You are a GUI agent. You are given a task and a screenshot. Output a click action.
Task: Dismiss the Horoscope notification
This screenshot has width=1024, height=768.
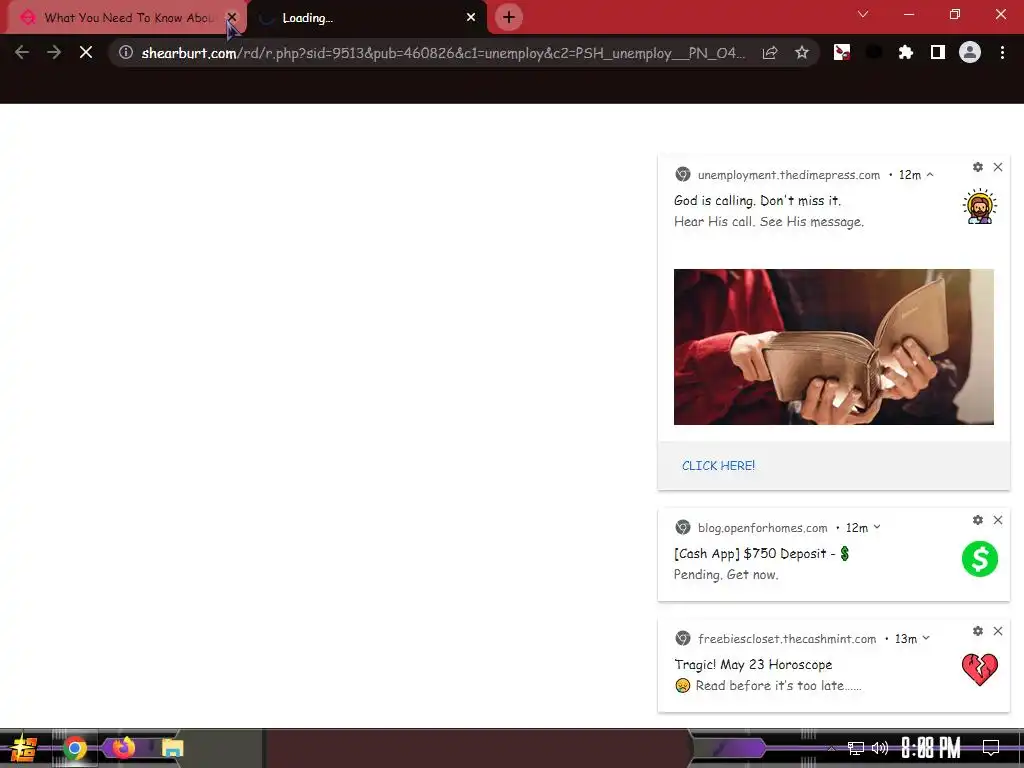pos(998,631)
